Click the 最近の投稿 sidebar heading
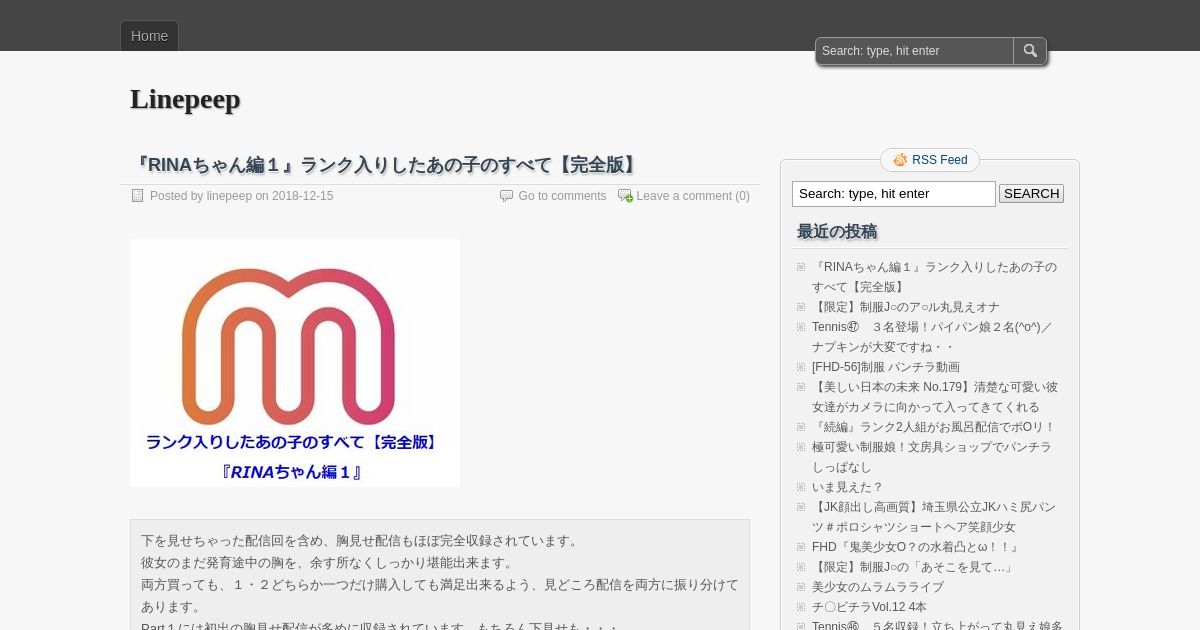1200x630 pixels. (837, 232)
